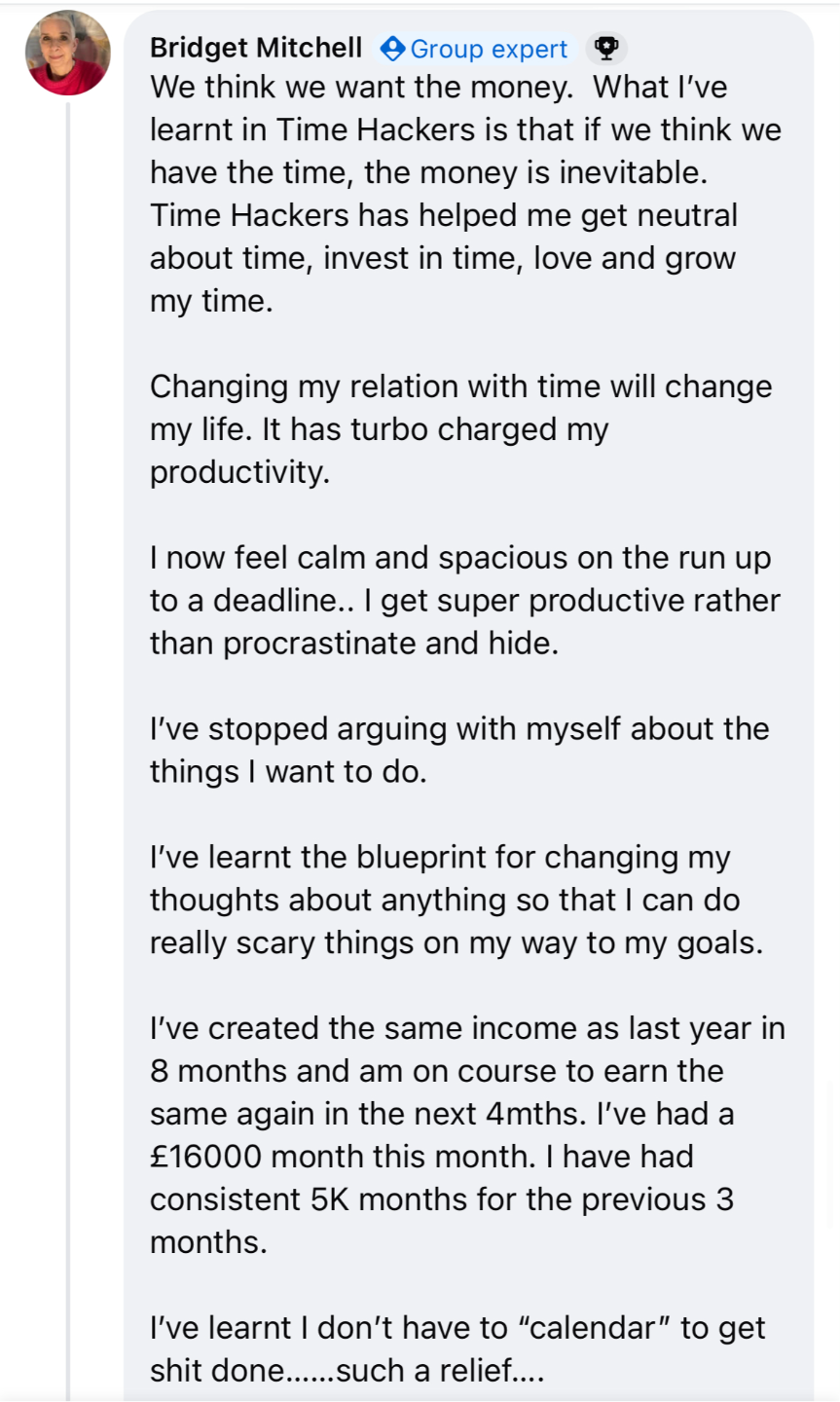Screen dimensions: 840x1402
Task: Click the line "shit done......such a relief...."
Action: point(347,1371)
